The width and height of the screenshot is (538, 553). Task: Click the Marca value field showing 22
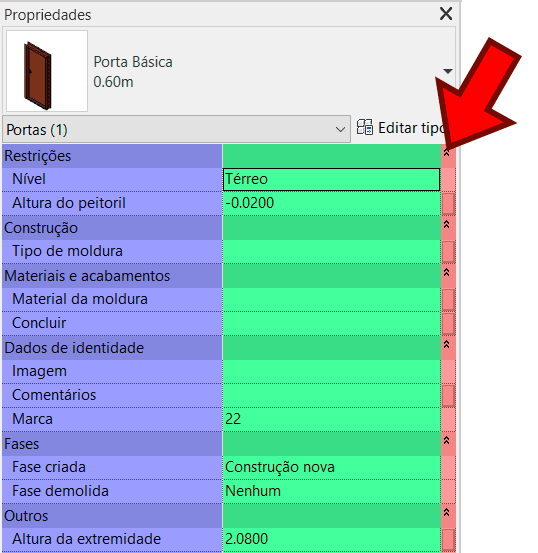[x=331, y=419]
